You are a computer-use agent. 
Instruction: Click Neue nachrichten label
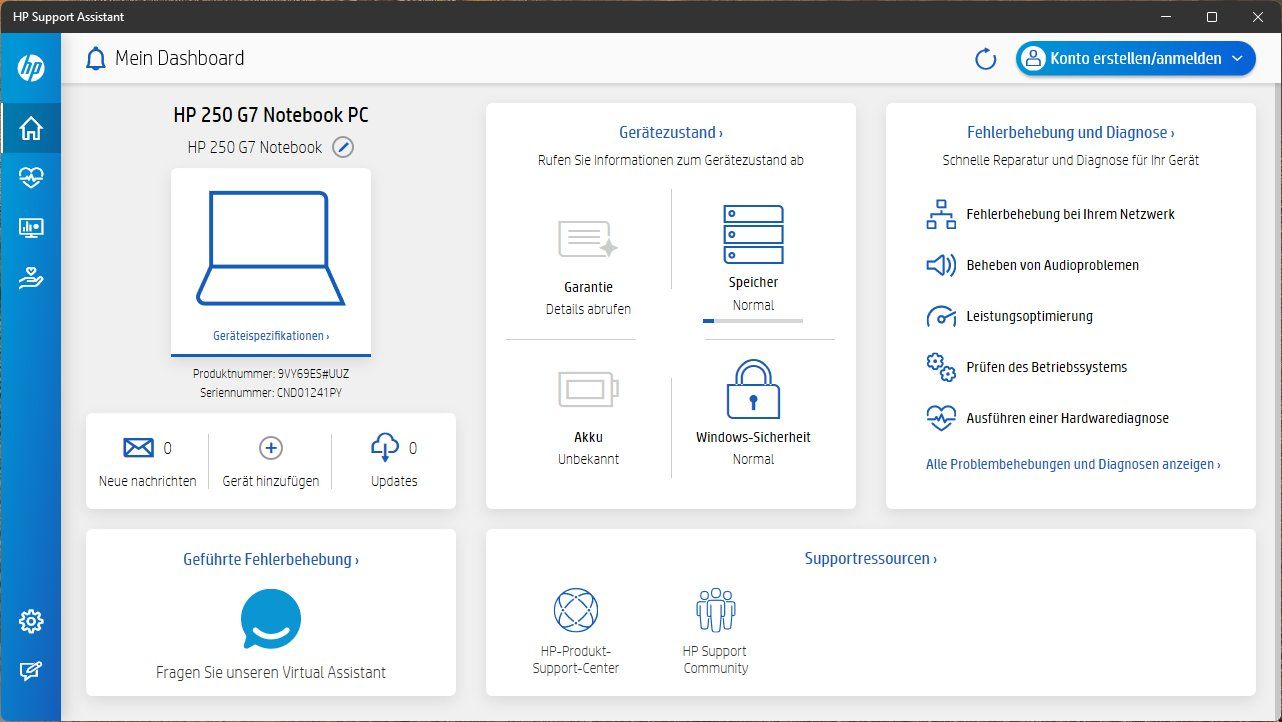147,481
